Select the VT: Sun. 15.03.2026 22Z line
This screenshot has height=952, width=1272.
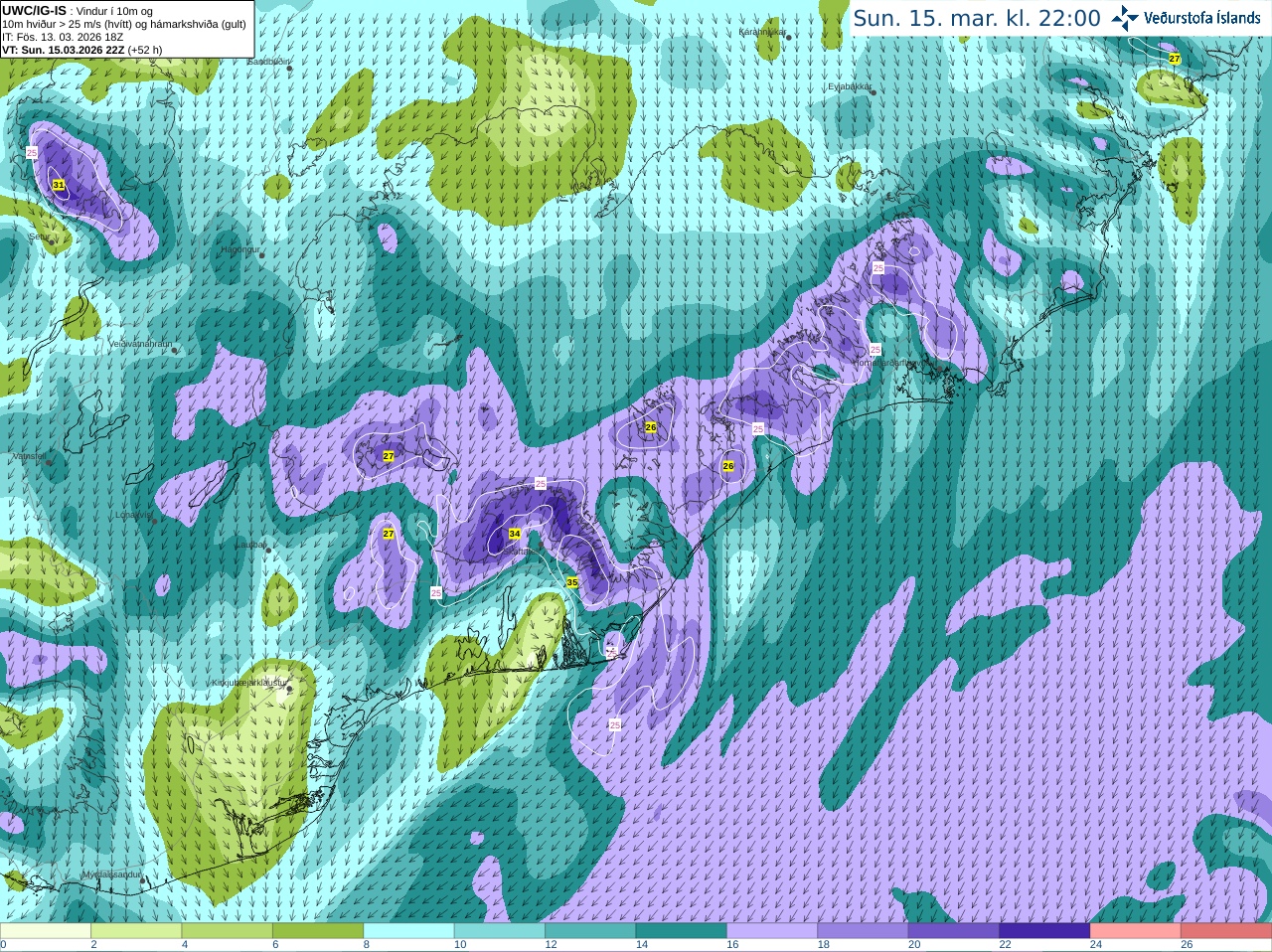point(64,50)
